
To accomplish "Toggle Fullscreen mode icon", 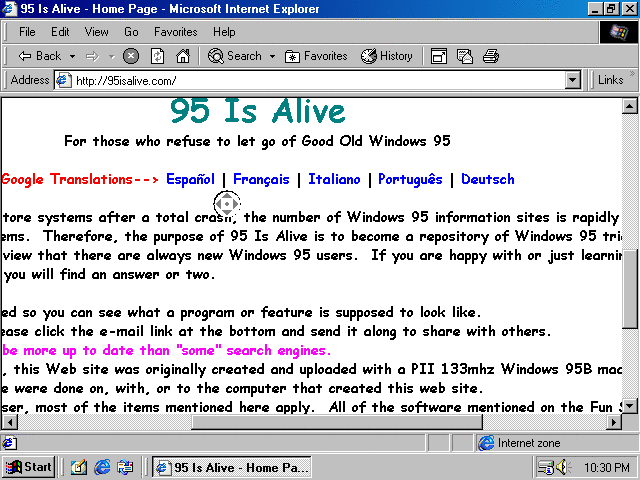I will point(439,56).
